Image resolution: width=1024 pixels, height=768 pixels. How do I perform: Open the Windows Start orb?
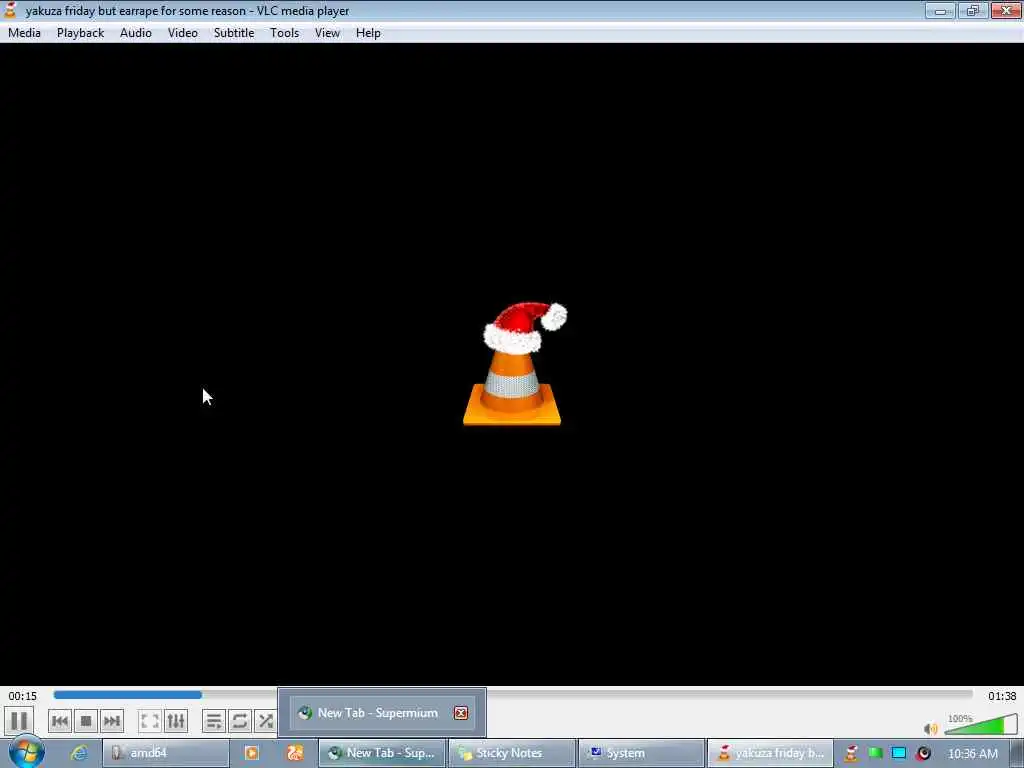point(27,752)
